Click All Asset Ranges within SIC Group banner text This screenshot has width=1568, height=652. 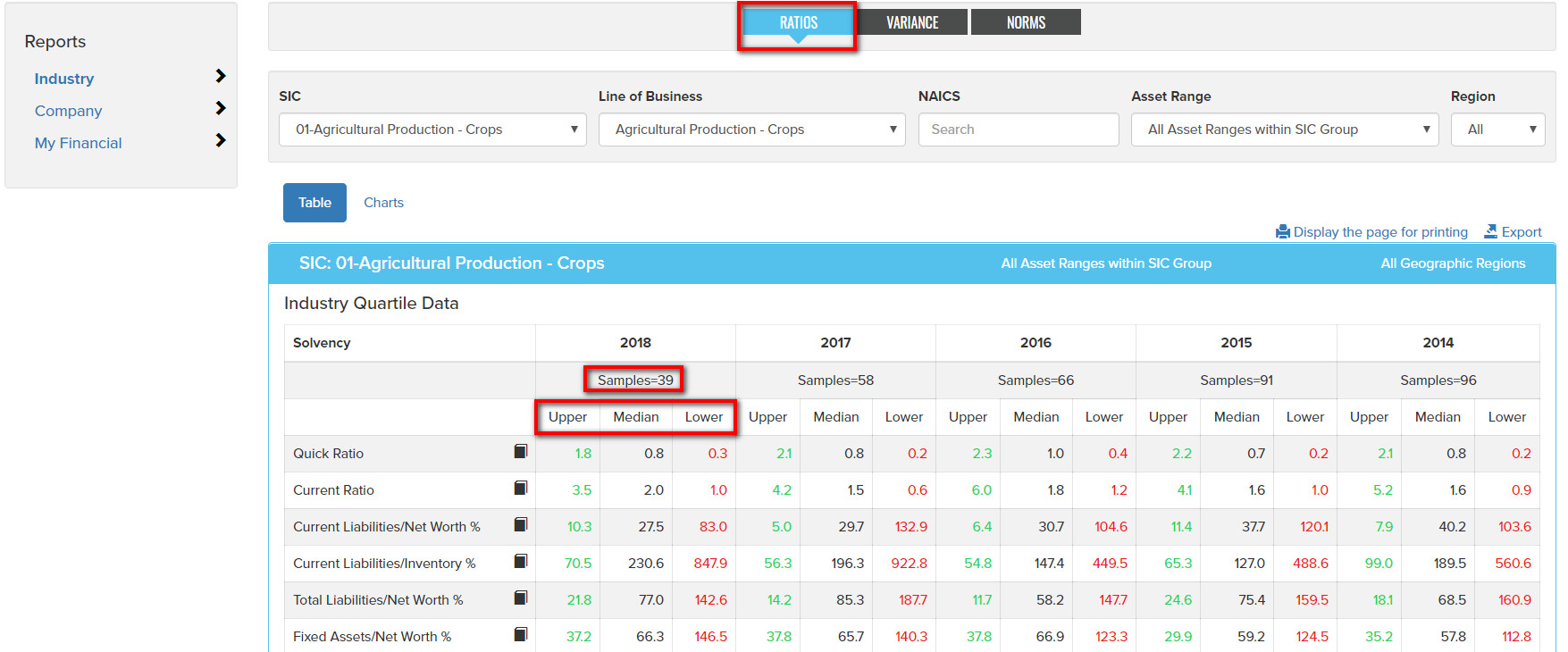coord(1106,263)
